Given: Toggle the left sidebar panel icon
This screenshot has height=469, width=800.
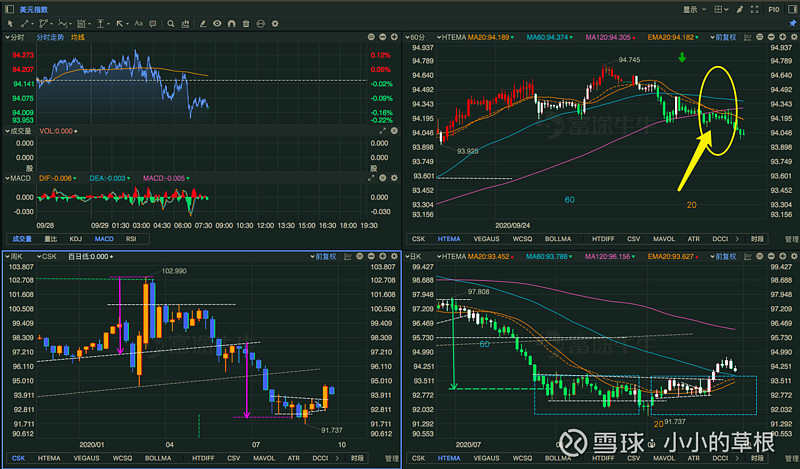Looking at the screenshot, I should 9,9.
